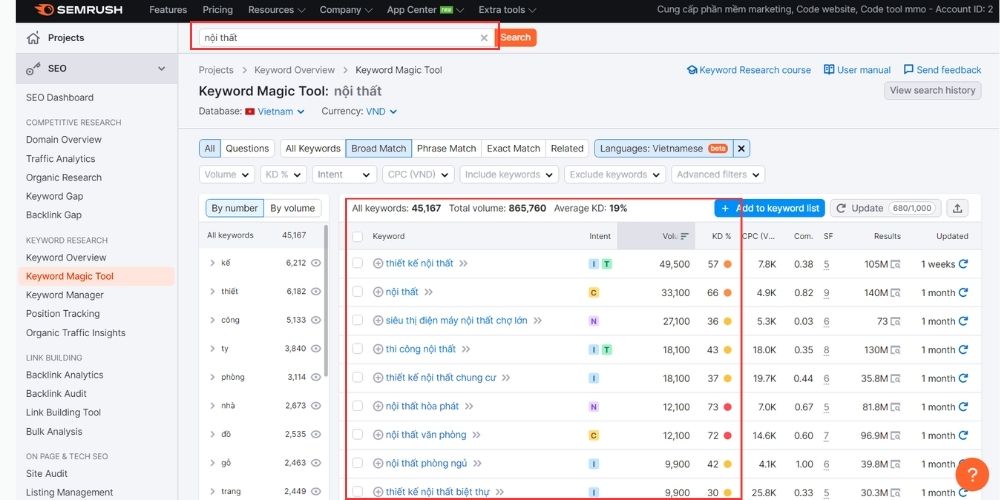Click the Semrush logo

(x=79, y=10)
